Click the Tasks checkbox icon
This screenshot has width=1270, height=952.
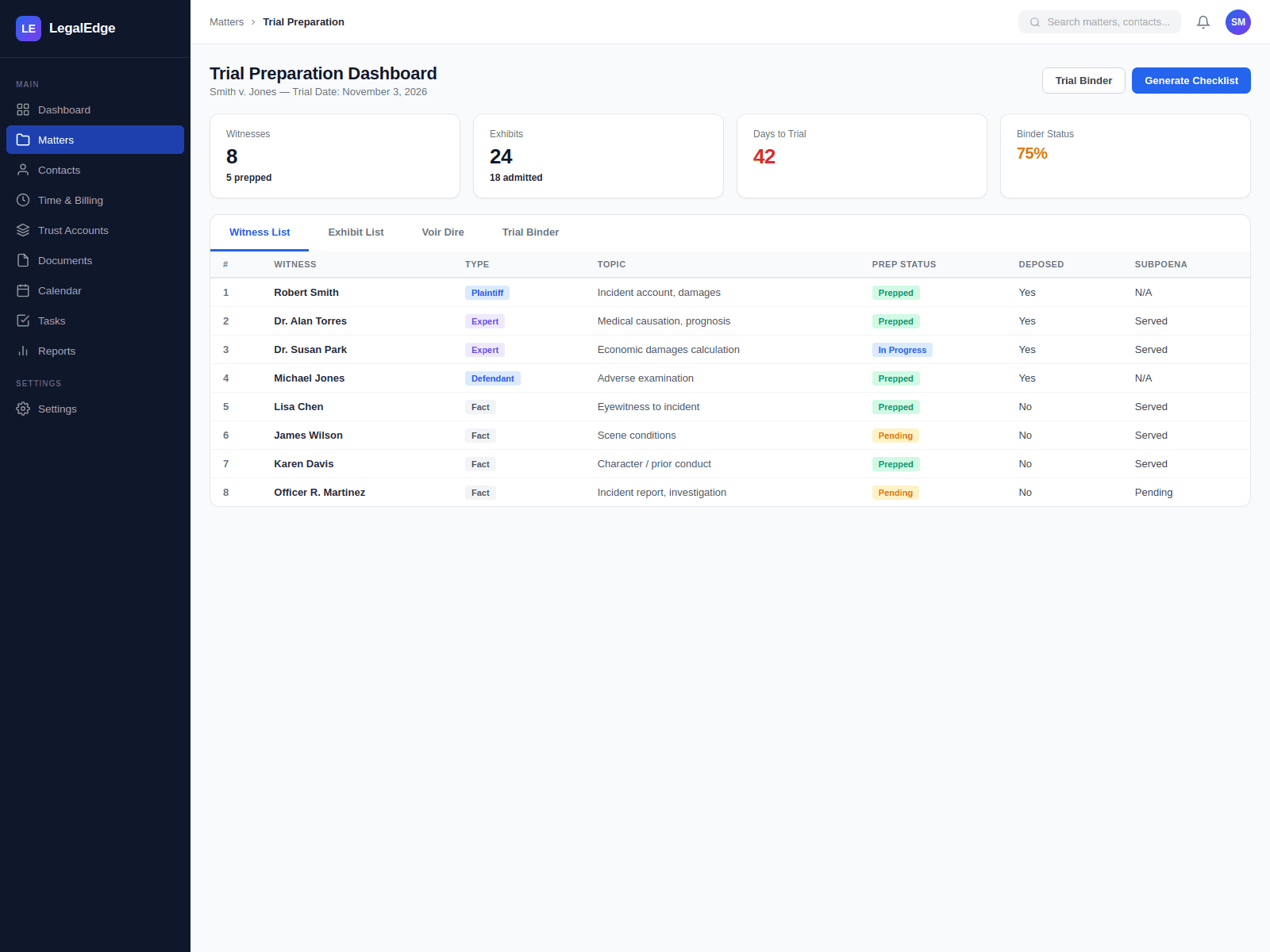point(23,321)
